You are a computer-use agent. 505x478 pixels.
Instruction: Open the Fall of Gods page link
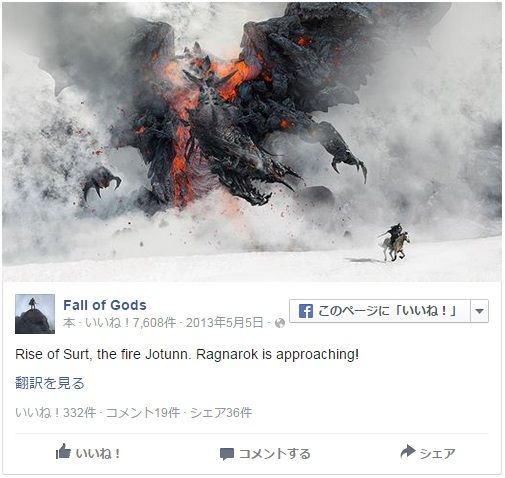[105, 305]
